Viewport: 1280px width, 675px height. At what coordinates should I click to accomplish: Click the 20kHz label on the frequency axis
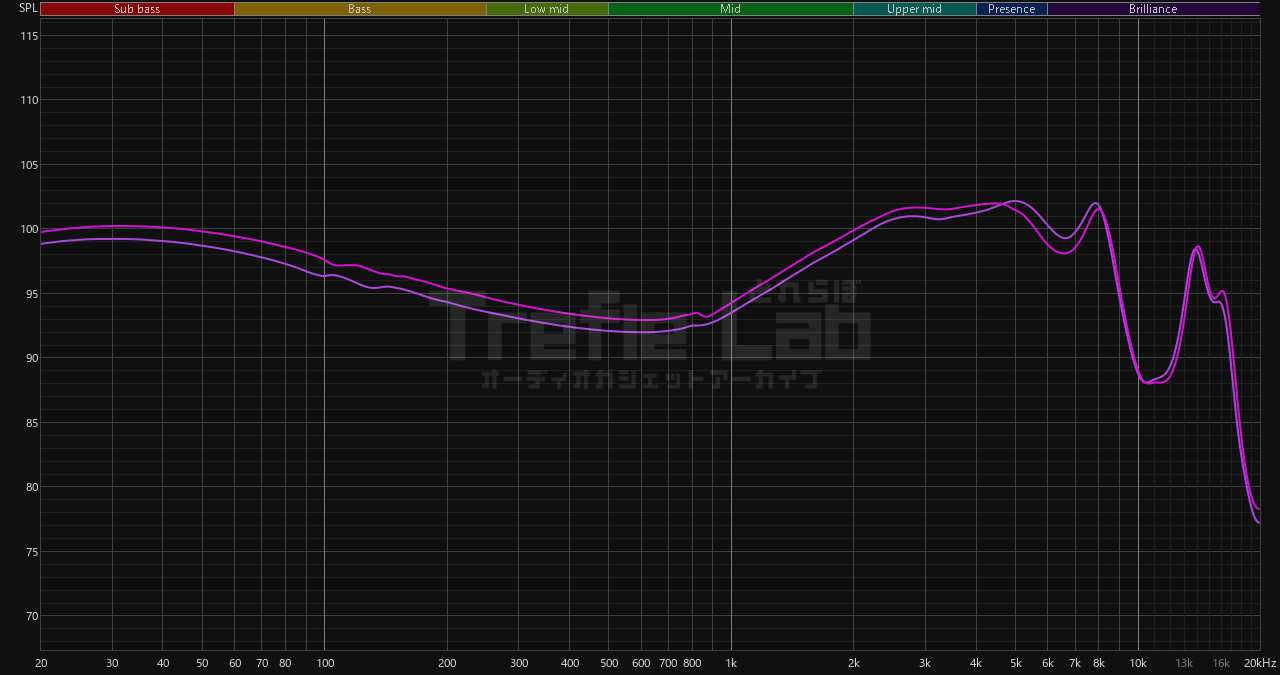[1259, 663]
